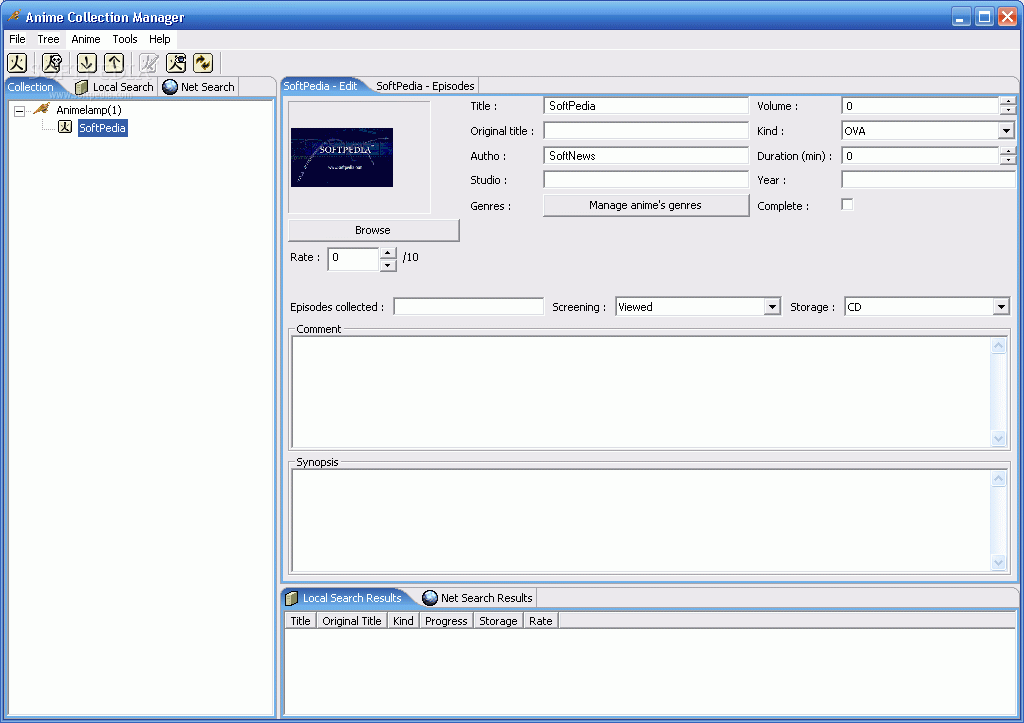Sort results by Kind column header
The height and width of the screenshot is (723, 1024).
[x=404, y=621]
